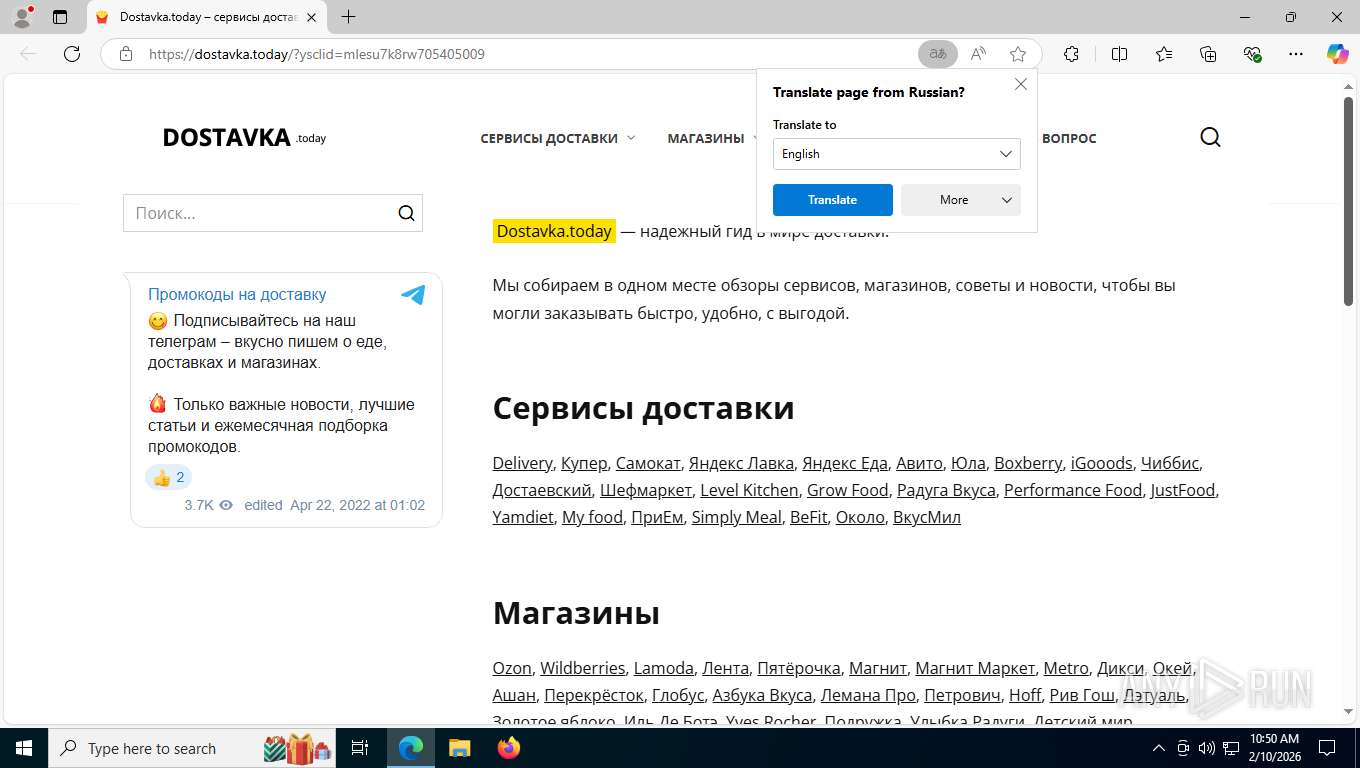The width and height of the screenshot is (1360, 768).
Task: Click the thumbs up reaction 2
Action: pyautogui.click(x=168, y=477)
